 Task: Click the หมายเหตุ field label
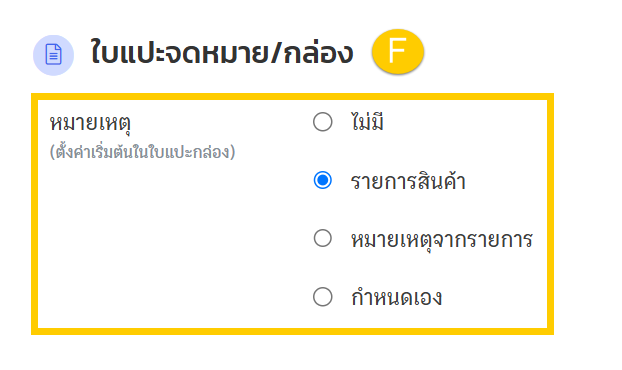point(90,123)
